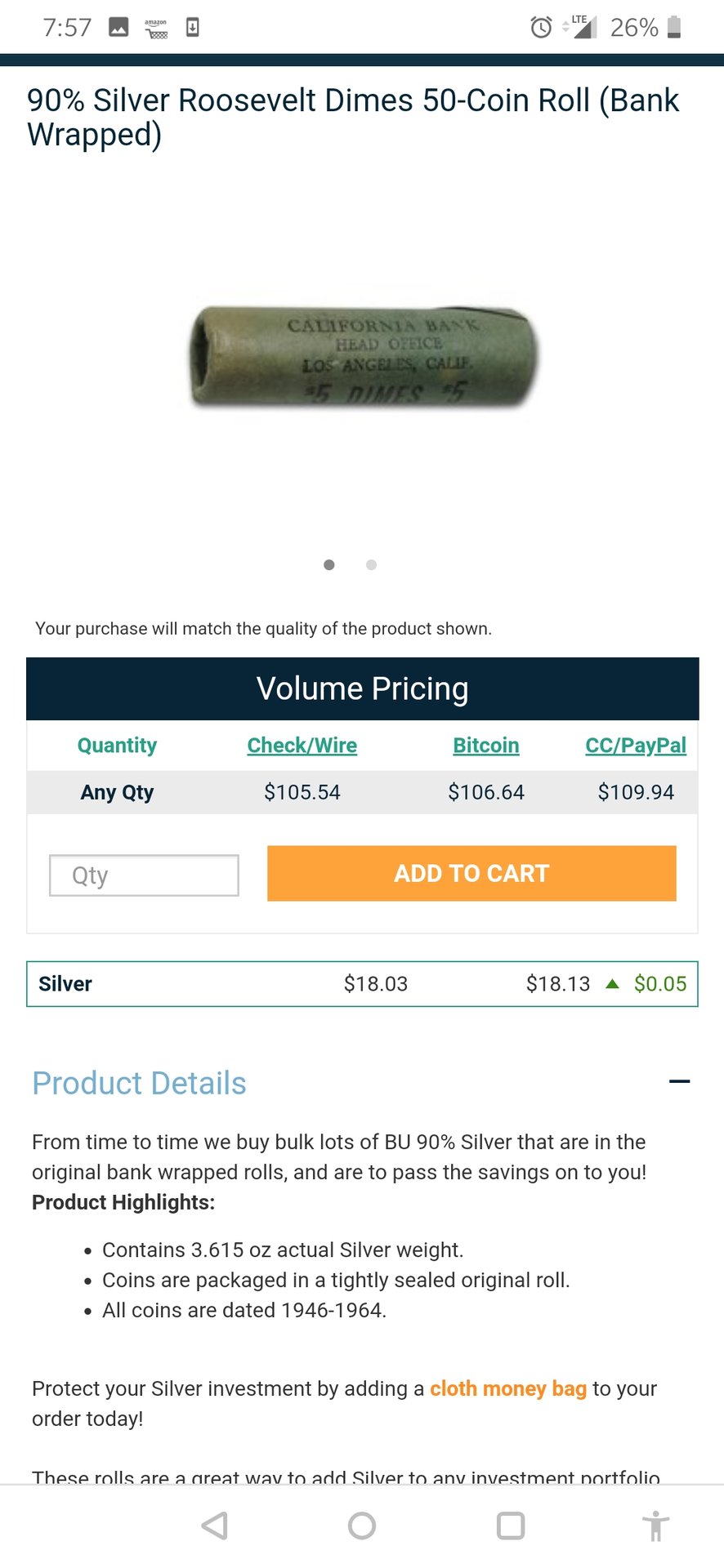Tap the Android back navigation icon
This screenshot has width=724, height=1568.
tap(215, 1525)
